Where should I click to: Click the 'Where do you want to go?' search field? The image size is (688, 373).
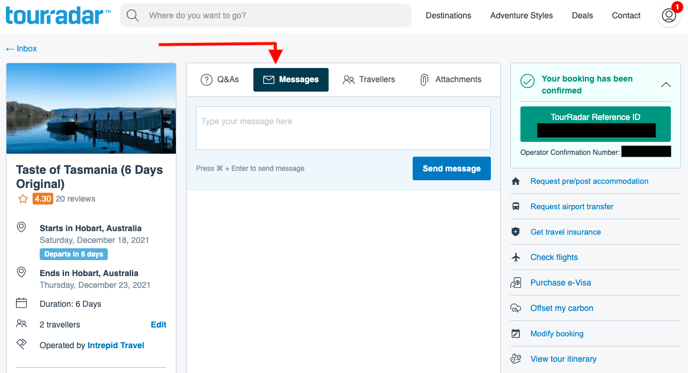click(x=266, y=16)
